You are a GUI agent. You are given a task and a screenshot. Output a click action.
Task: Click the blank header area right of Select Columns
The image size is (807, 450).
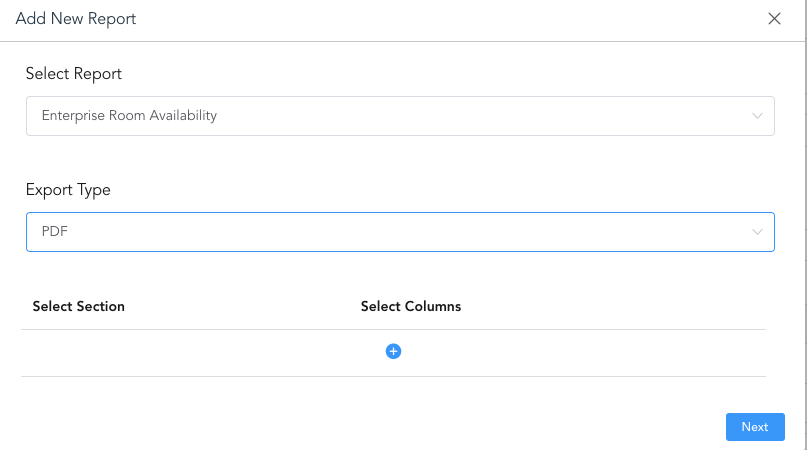point(620,306)
